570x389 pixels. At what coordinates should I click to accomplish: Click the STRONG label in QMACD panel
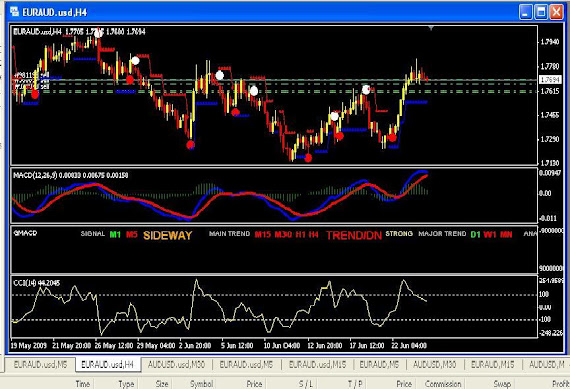399,233
